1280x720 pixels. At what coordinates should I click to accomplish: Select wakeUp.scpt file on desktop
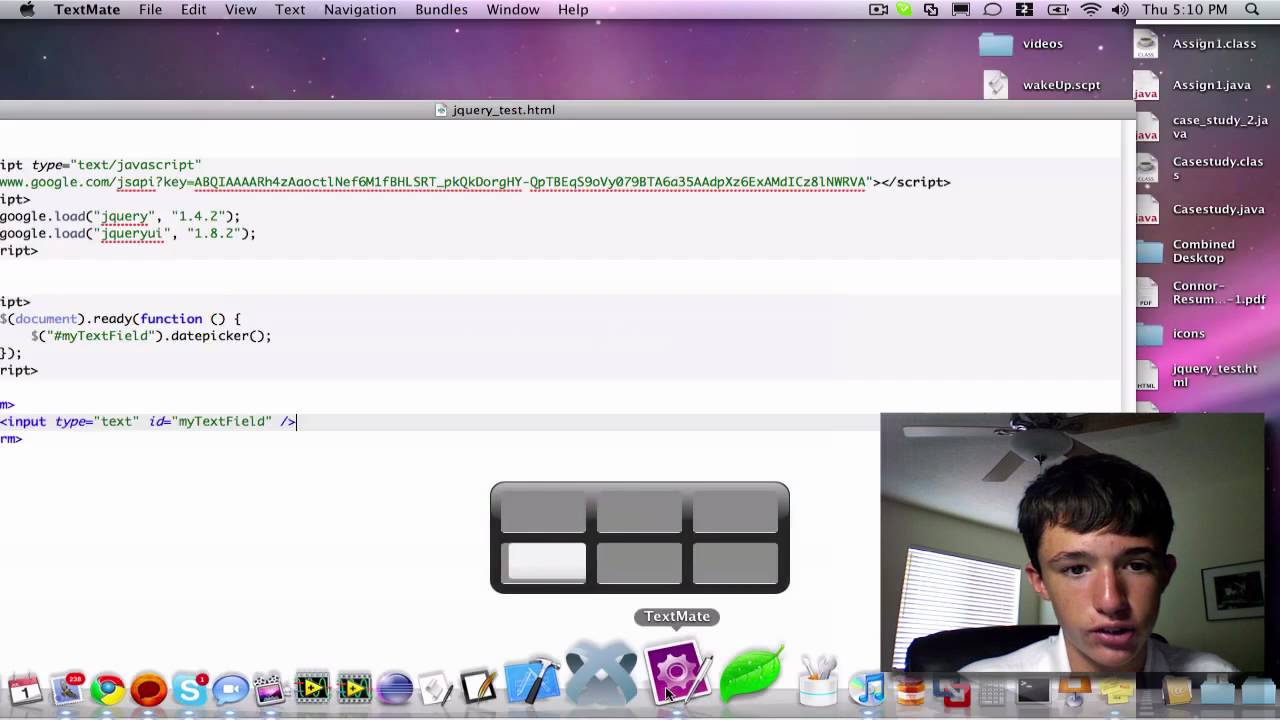[1040, 85]
